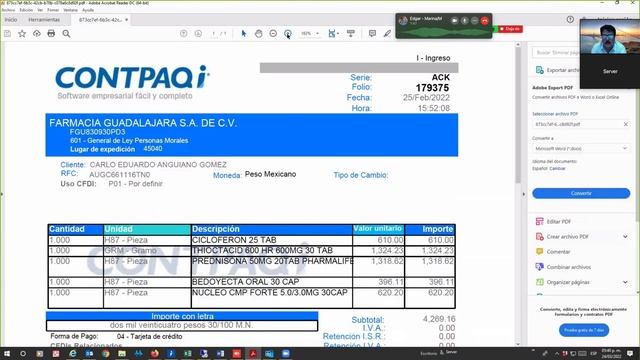Add the document to starred favorites
640x360 pixels.
coord(22,33)
